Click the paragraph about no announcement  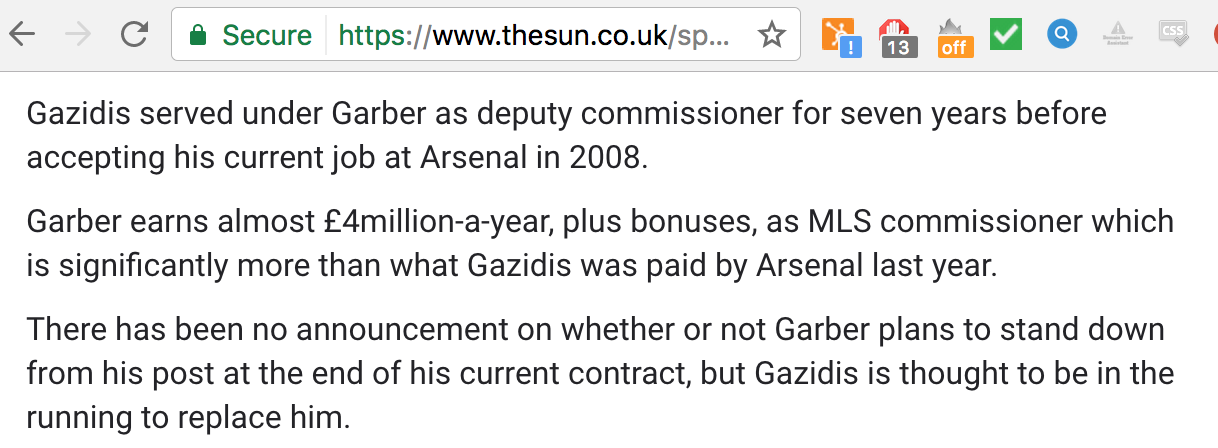(x=600, y=373)
